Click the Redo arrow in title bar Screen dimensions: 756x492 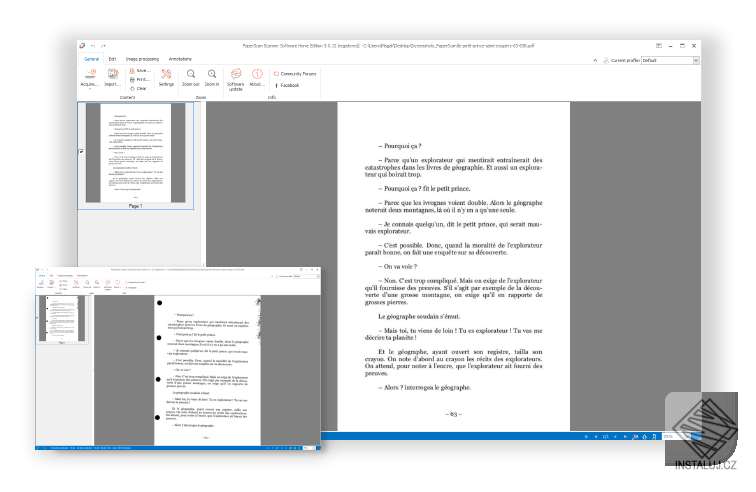point(103,46)
